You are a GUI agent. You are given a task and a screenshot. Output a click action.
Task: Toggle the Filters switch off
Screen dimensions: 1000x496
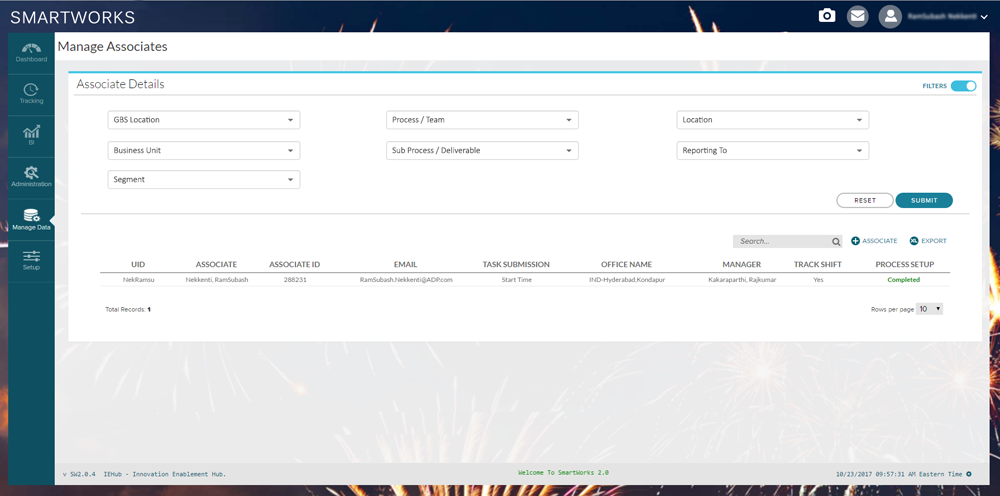coord(963,86)
